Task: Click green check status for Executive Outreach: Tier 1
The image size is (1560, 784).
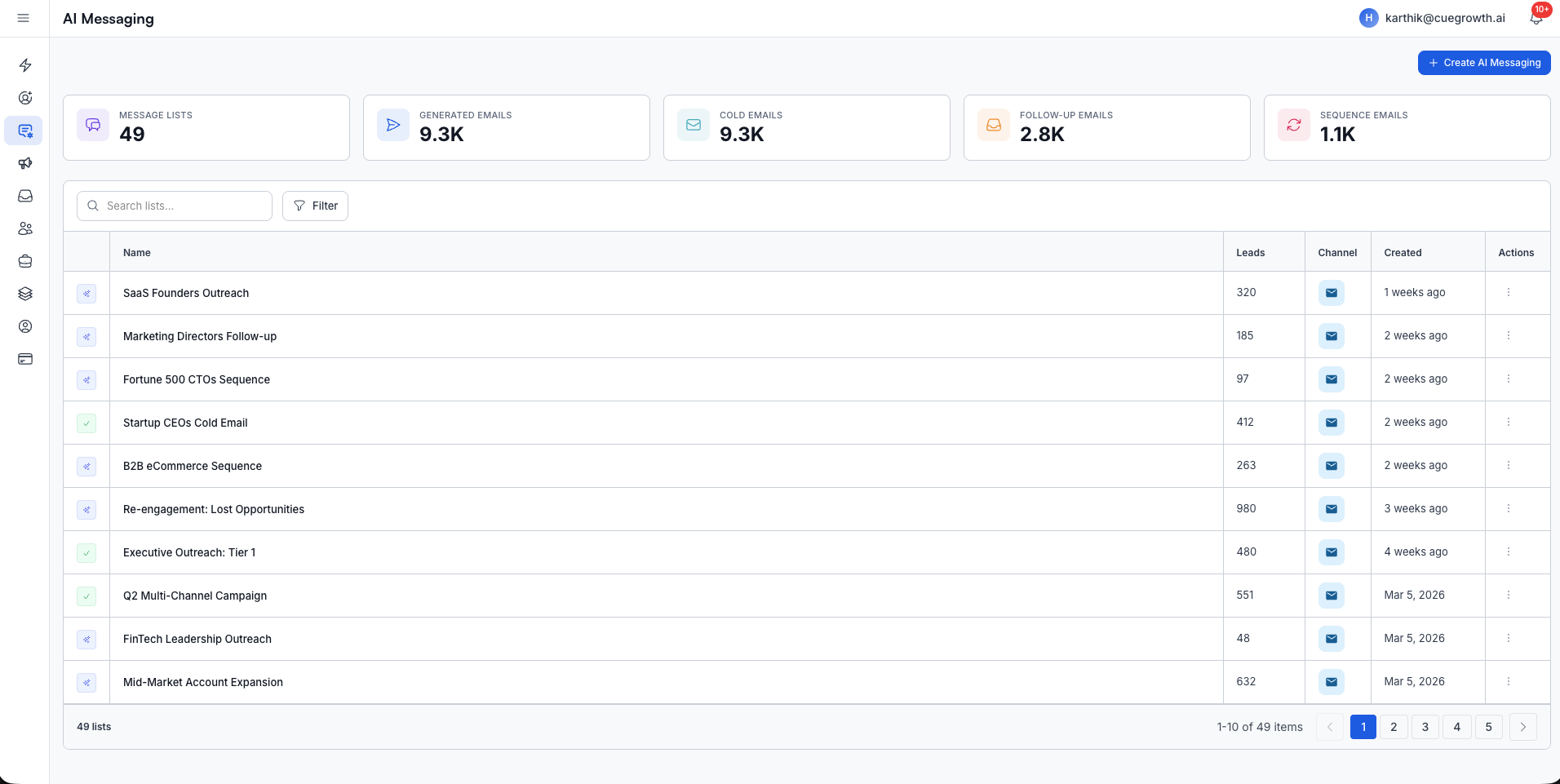Action: click(x=86, y=552)
